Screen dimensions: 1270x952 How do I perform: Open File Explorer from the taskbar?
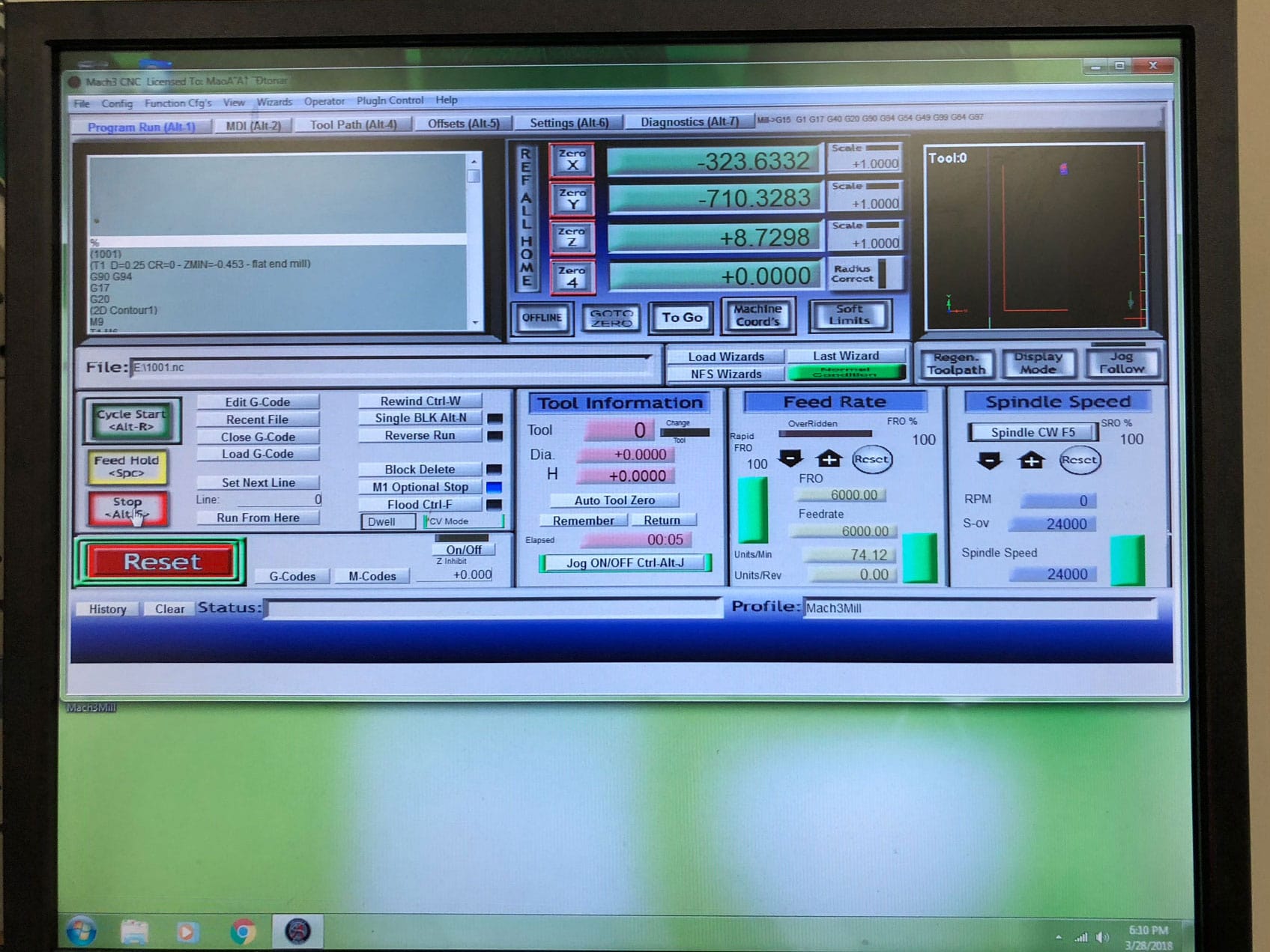click(x=135, y=932)
